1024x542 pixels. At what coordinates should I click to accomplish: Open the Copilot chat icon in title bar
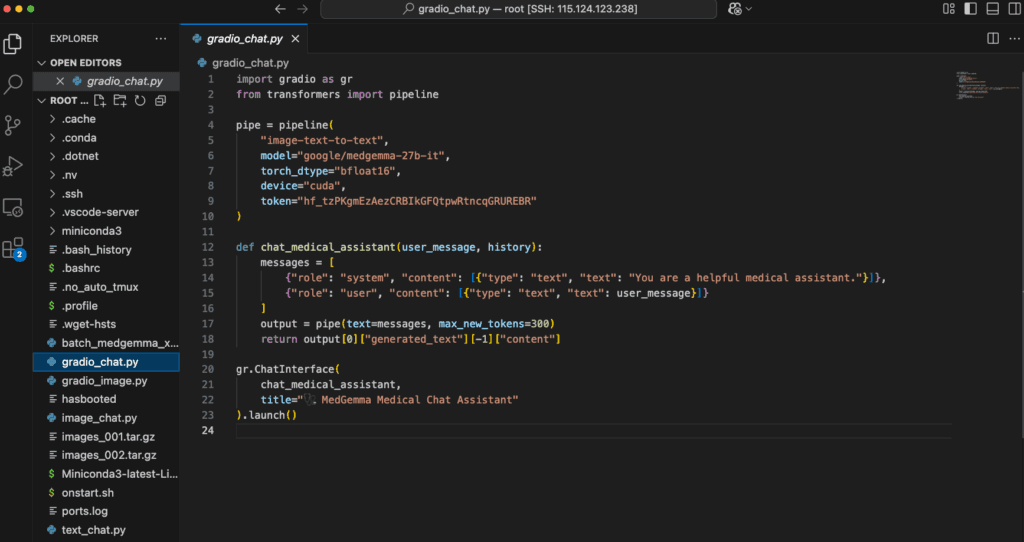(x=735, y=9)
